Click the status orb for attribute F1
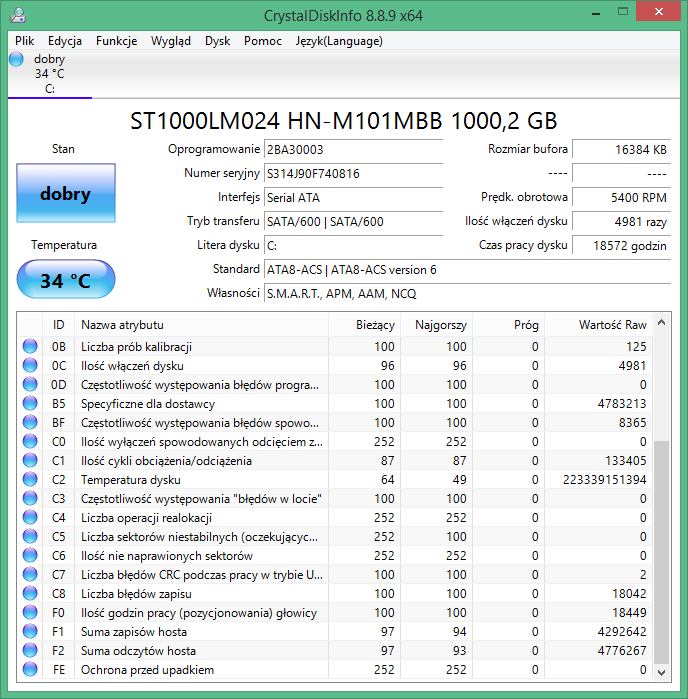Screen dimensions: 688x699 30,631
